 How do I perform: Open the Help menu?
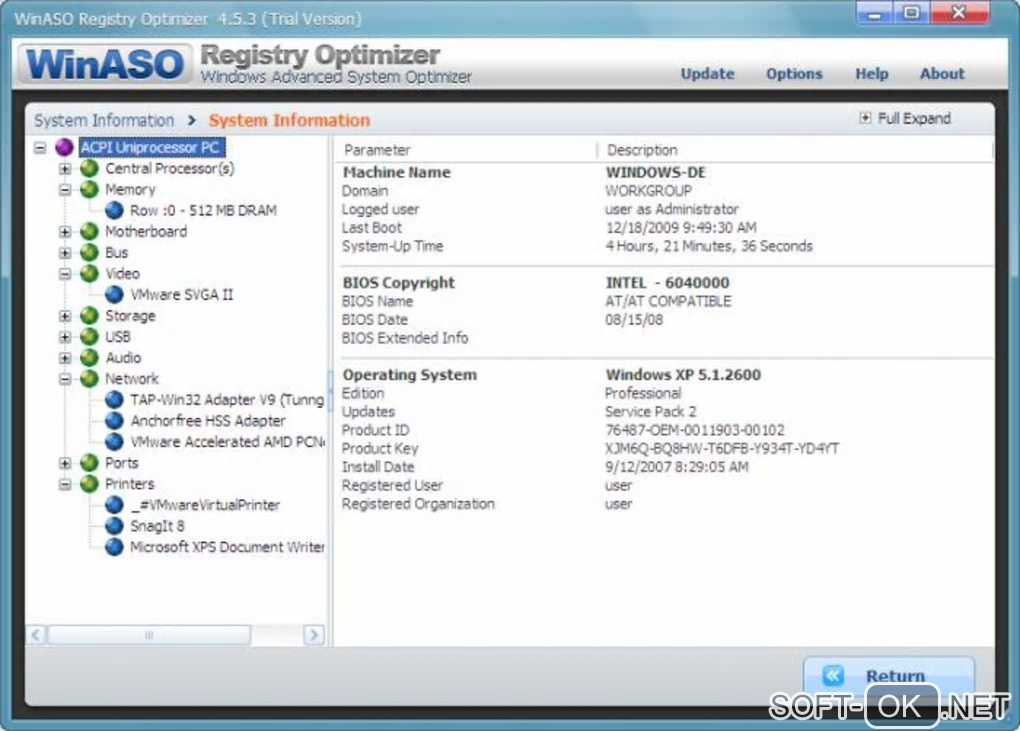[871, 73]
